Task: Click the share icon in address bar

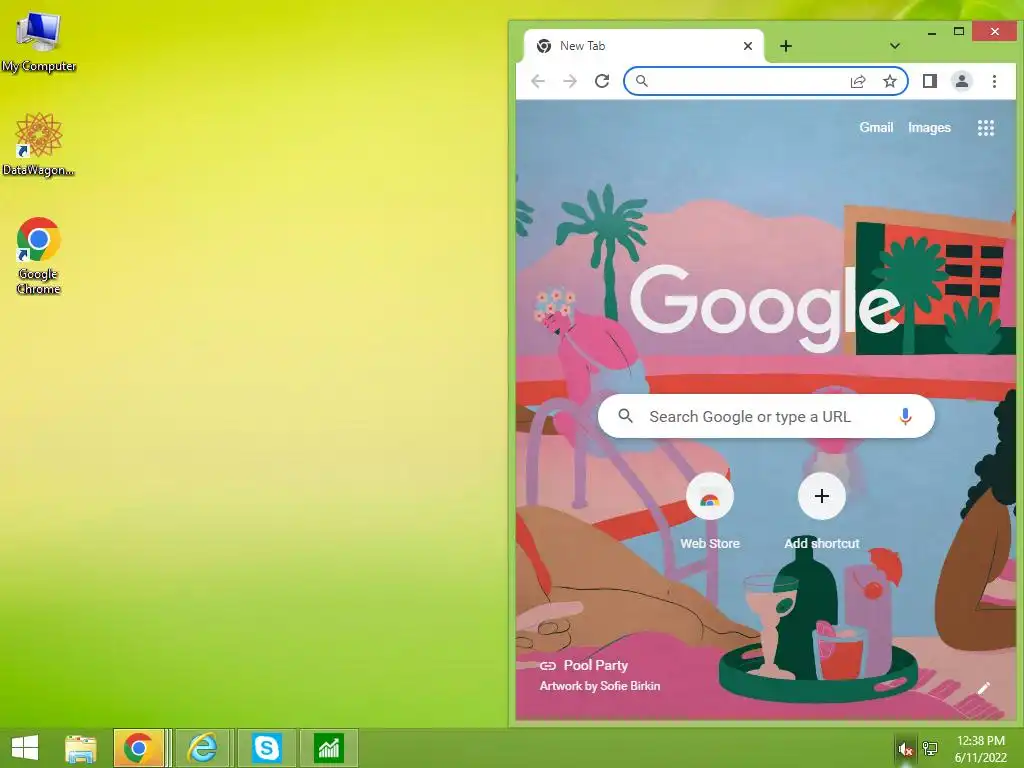Action: 858,81
